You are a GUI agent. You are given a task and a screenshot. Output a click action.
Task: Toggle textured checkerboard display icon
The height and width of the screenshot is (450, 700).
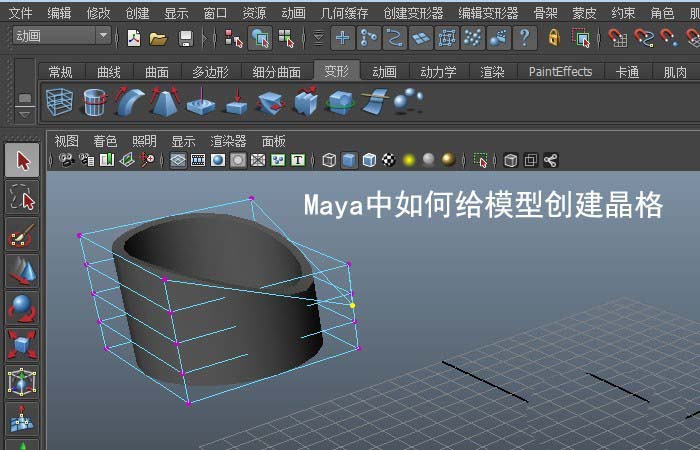389,160
